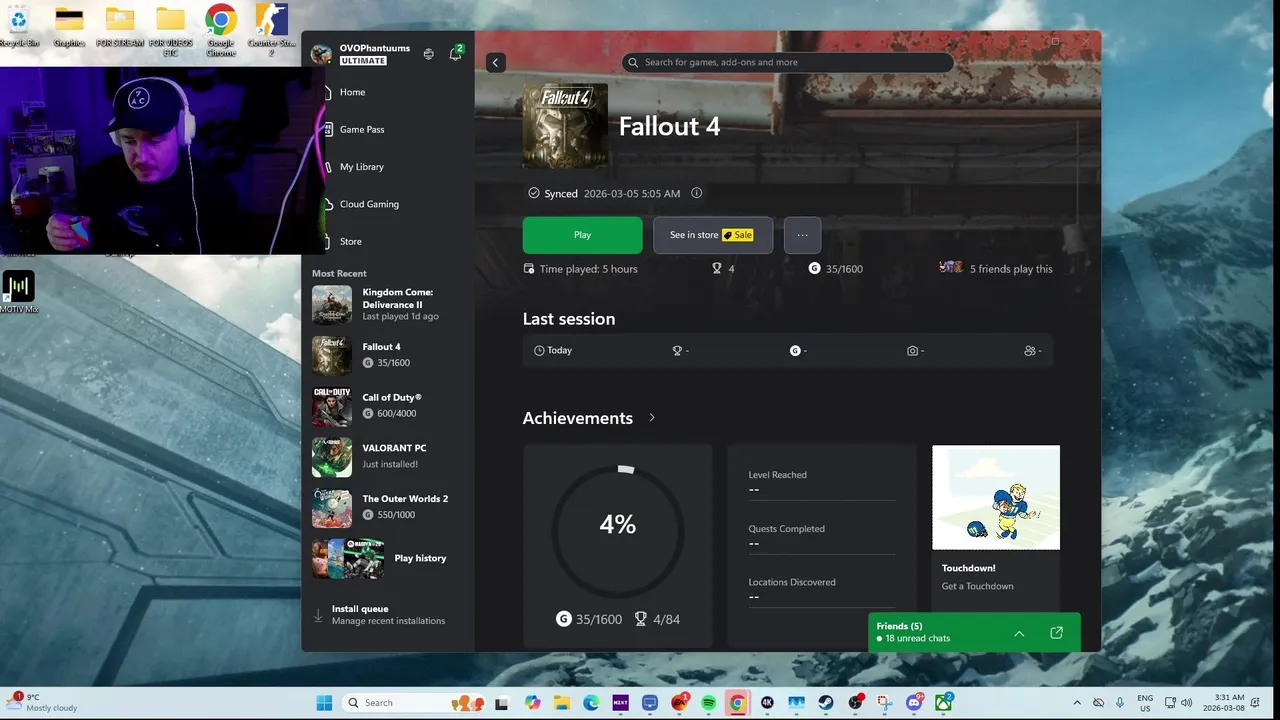The width and height of the screenshot is (1280, 720).
Task: Open Discord from the taskbar
Action: click(x=914, y=703)
